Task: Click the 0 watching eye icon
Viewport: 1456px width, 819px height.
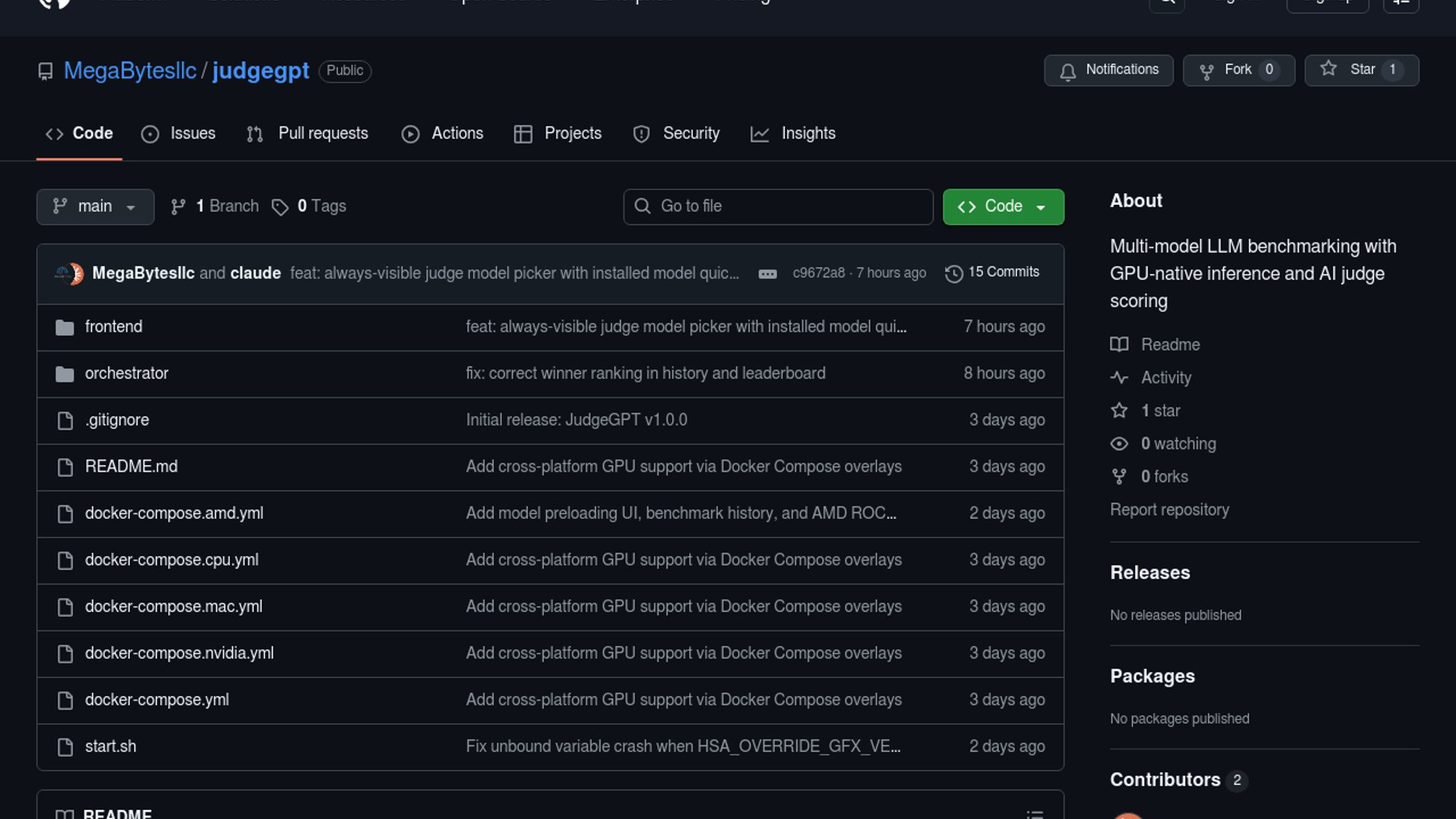Action: 1119,444
